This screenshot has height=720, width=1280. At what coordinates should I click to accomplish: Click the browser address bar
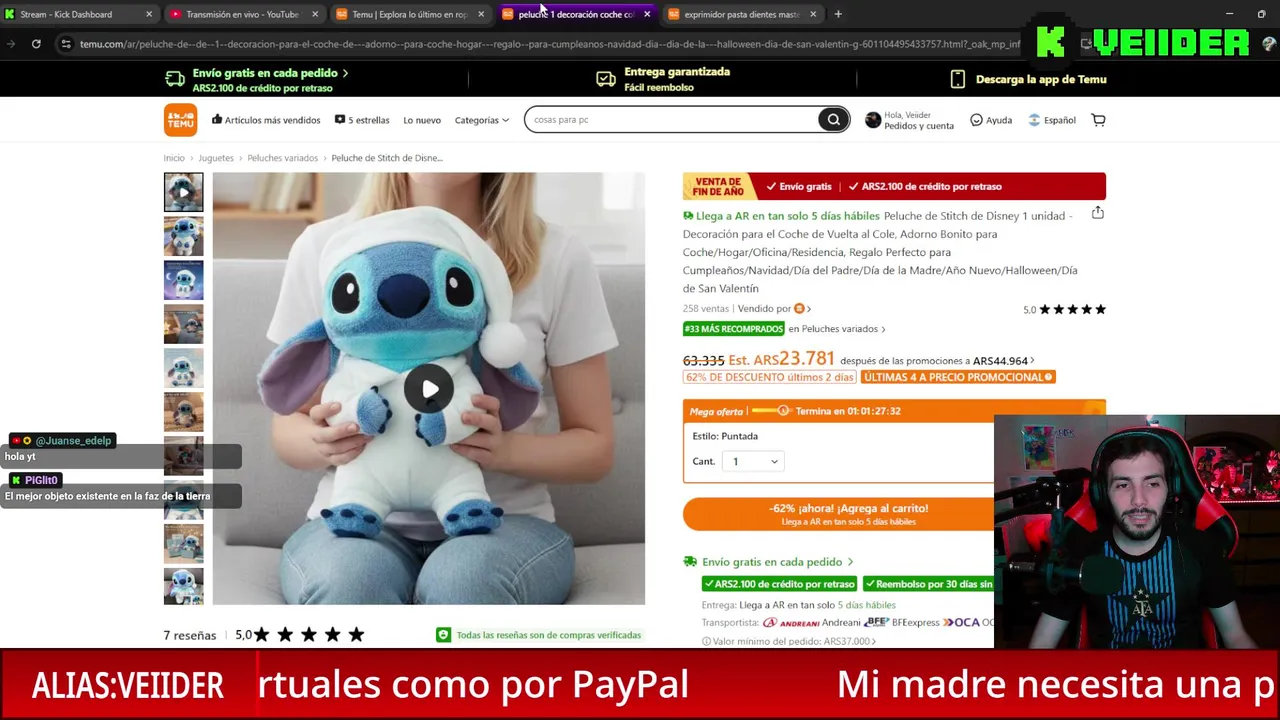pos(548,44)
